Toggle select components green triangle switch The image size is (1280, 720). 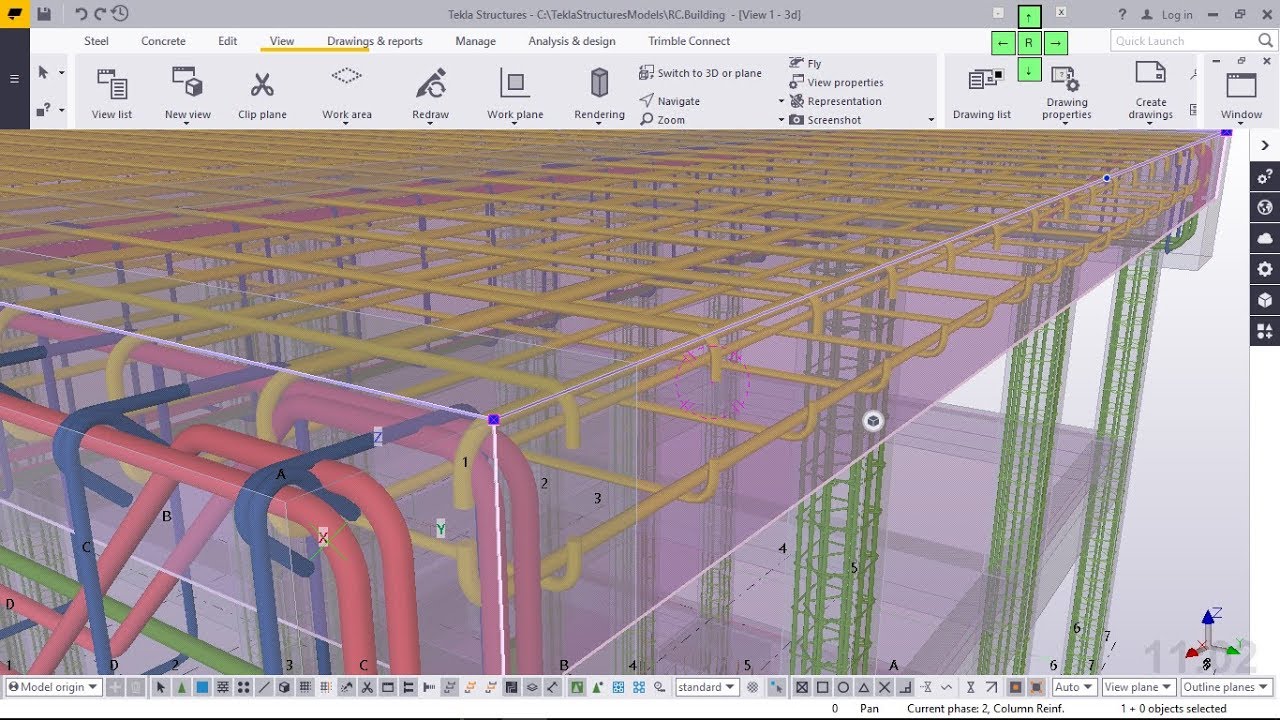point(181,687)
